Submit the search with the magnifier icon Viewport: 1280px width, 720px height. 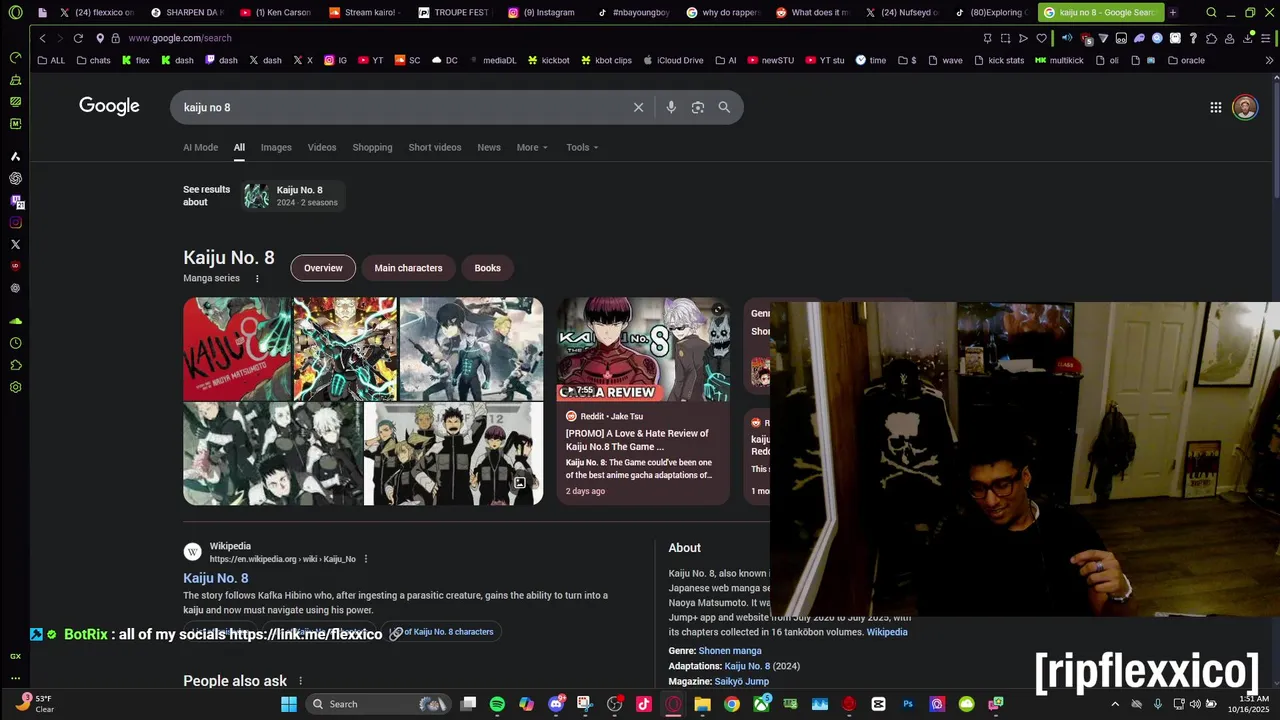724,107
